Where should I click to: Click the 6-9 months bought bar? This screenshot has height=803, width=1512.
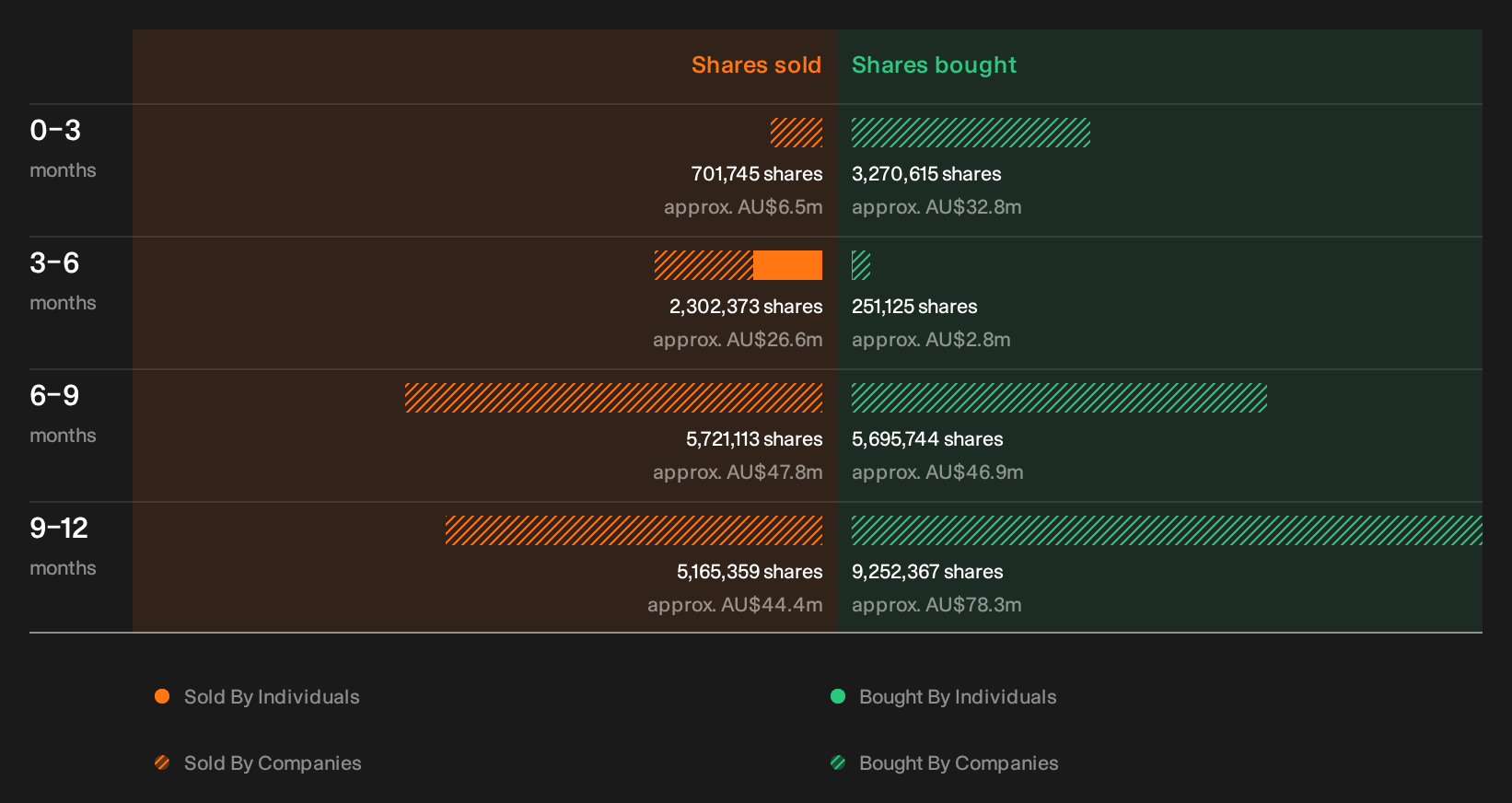click(x=1059, y=398)
